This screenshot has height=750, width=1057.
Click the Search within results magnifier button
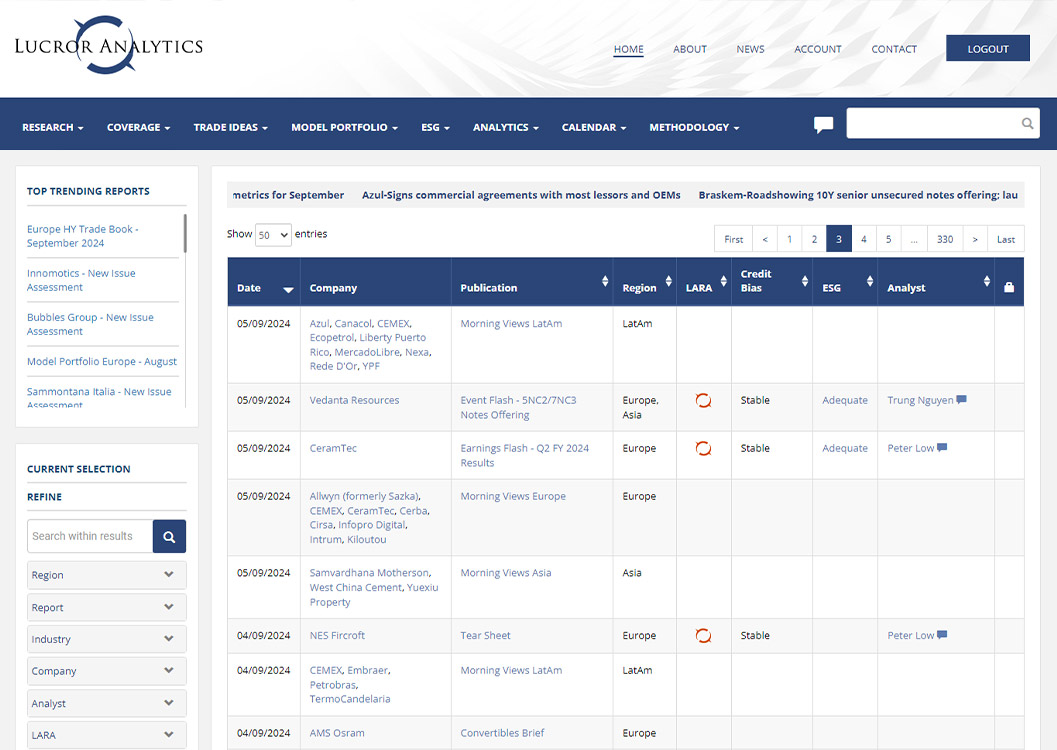click(169, 536)
